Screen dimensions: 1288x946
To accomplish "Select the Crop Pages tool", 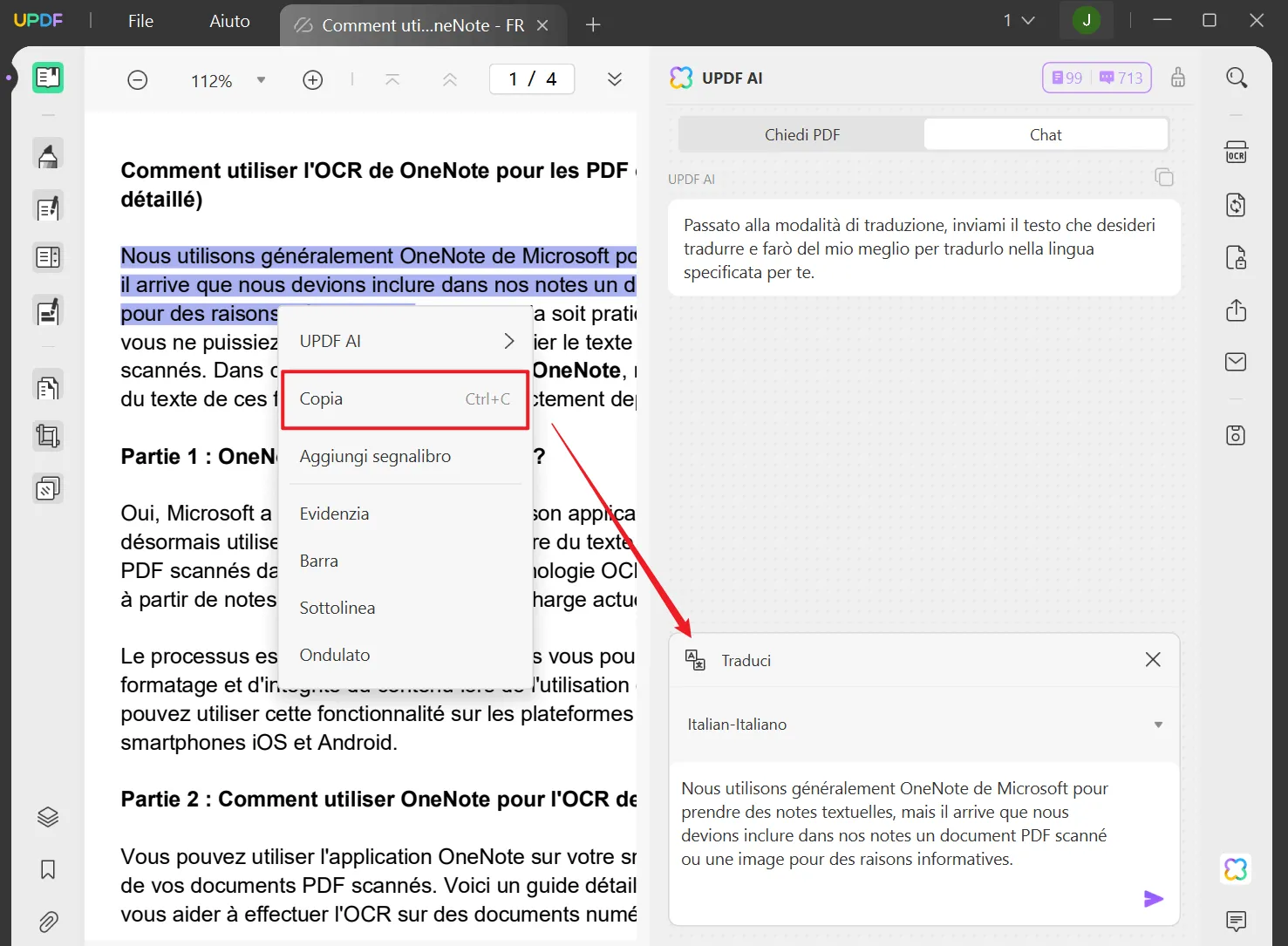I will pyautogui.click(x=48, y=436).
